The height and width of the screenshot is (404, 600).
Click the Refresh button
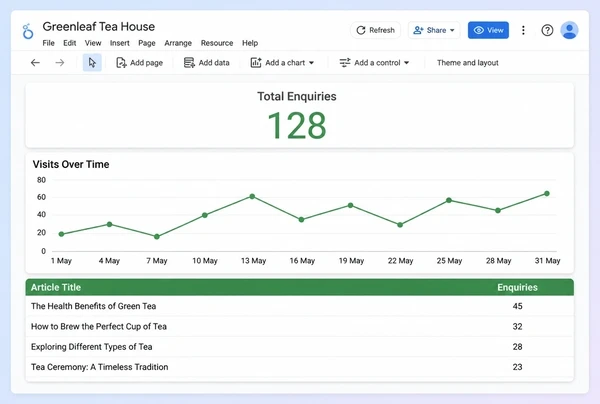pos(375,30)
